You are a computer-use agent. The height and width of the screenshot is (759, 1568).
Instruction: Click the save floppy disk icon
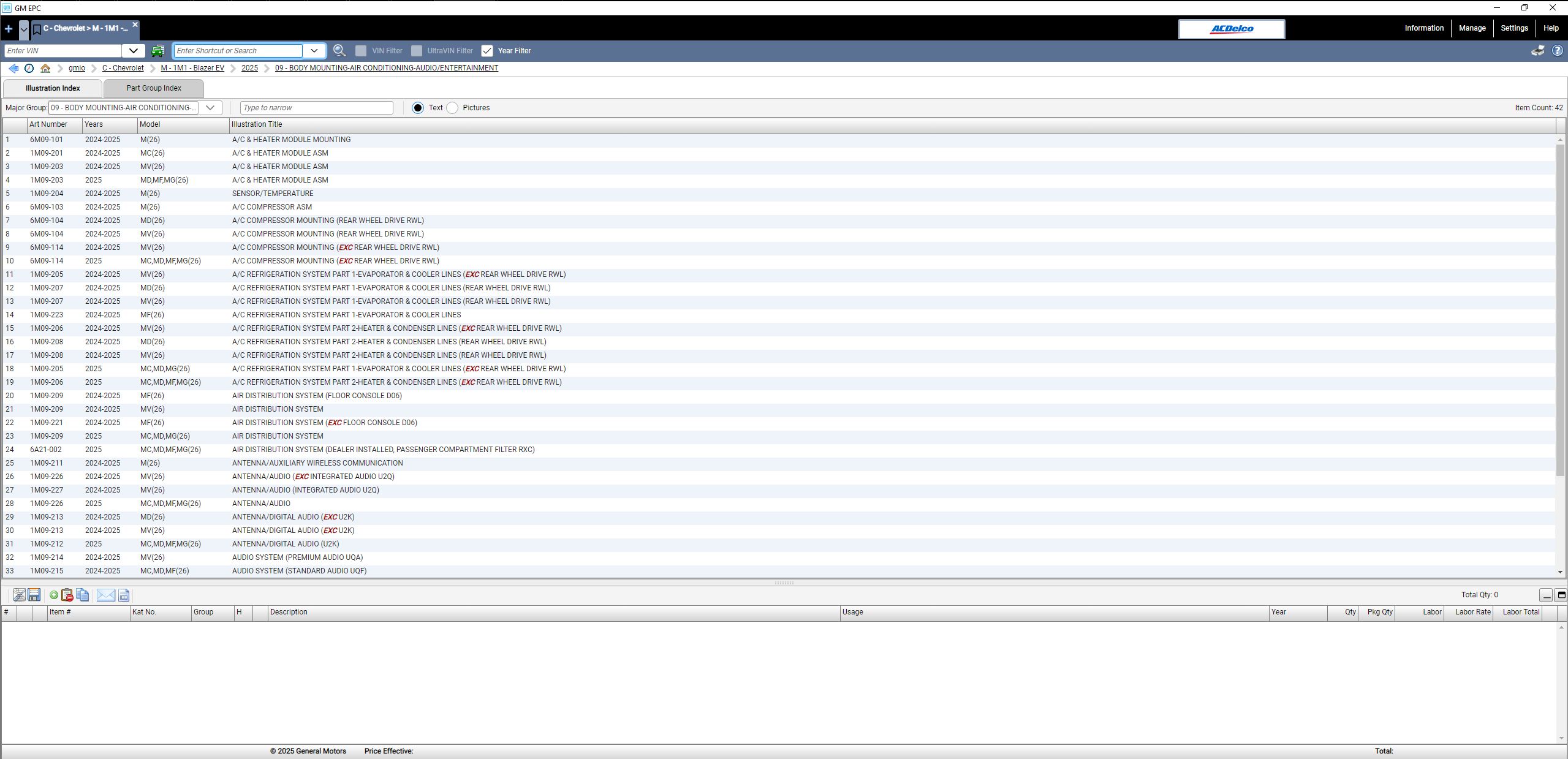tap(34, 595)
